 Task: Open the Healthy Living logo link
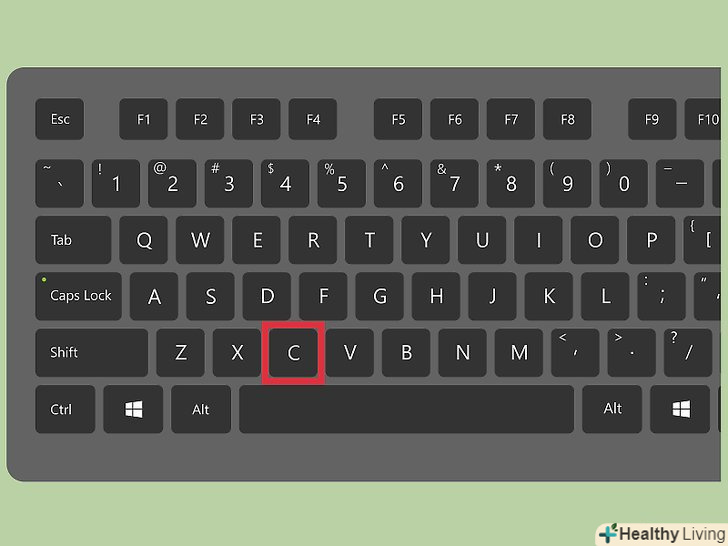[662, 534]
